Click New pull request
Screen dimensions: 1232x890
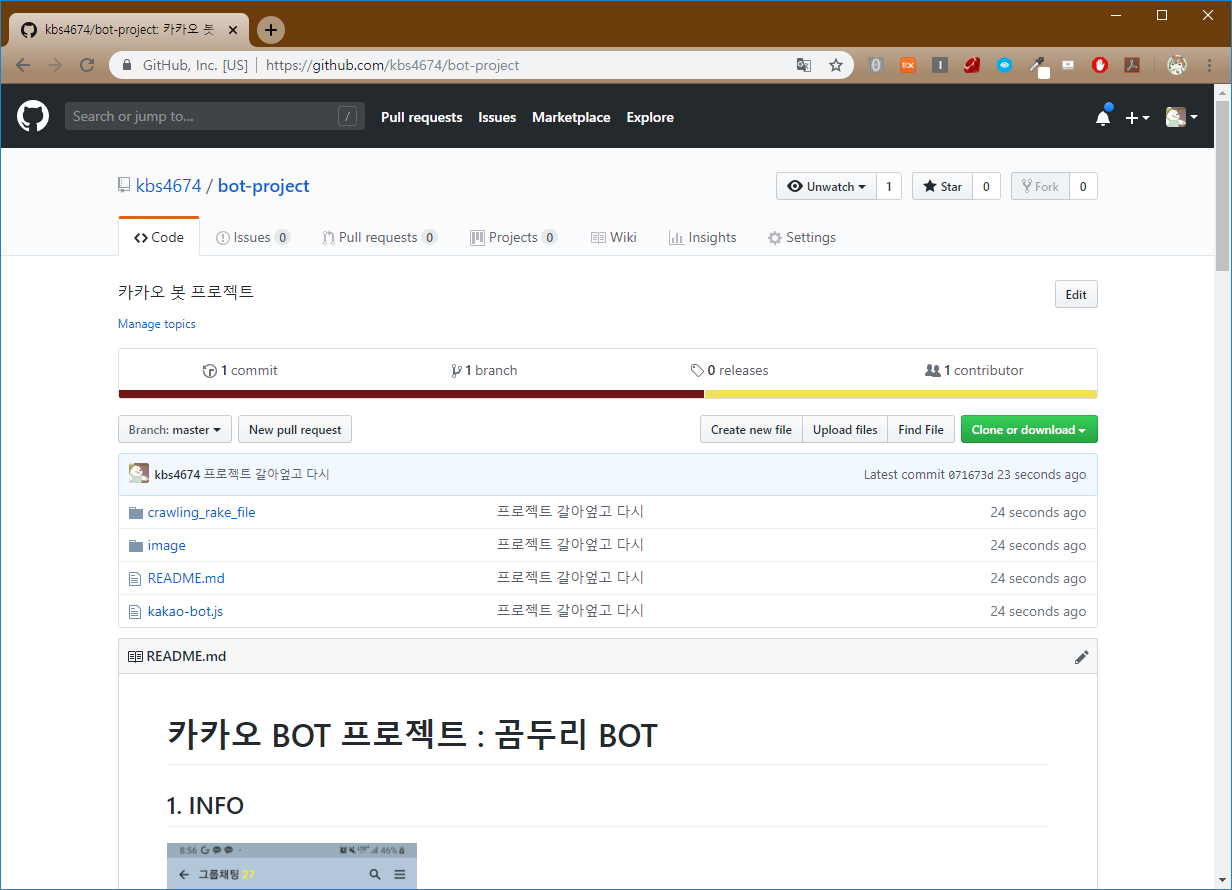point(295,429)
